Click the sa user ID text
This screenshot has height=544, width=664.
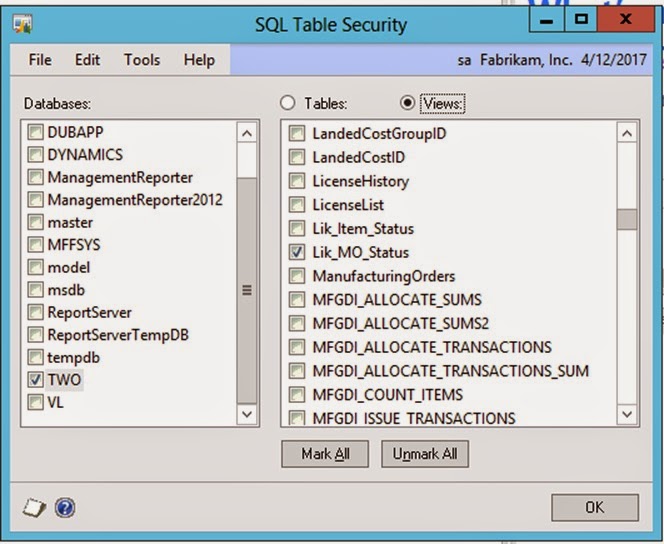(x=464, y=61)
